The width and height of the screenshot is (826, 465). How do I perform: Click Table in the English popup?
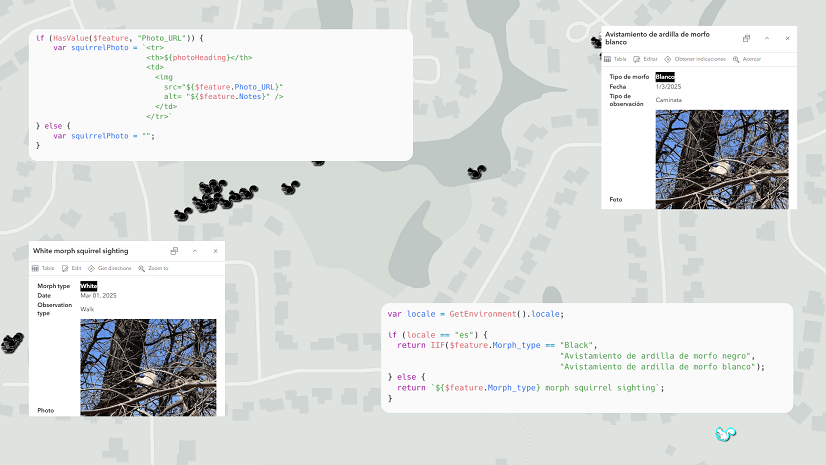[43, 269]
